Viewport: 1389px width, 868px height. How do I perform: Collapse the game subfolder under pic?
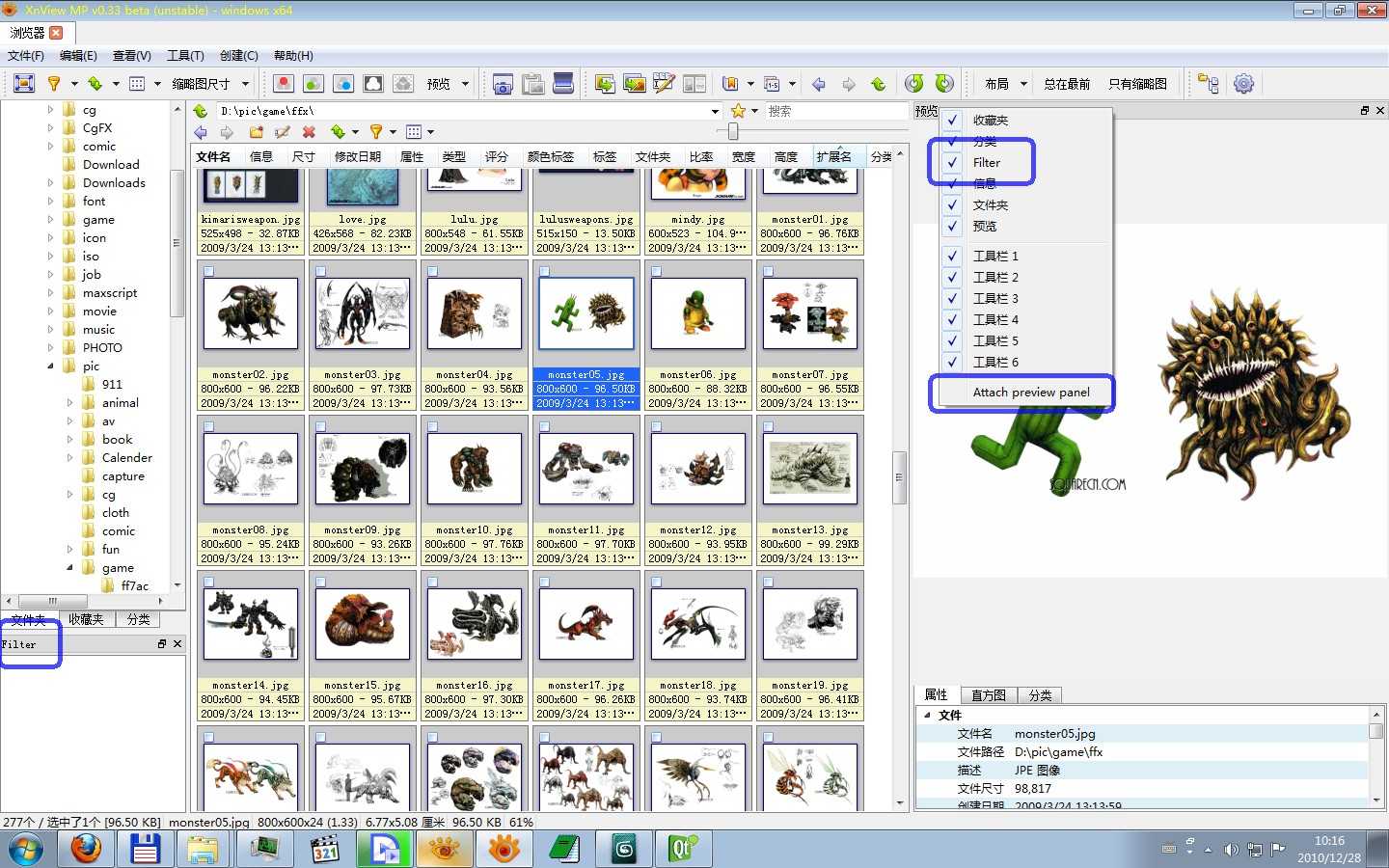69,568
